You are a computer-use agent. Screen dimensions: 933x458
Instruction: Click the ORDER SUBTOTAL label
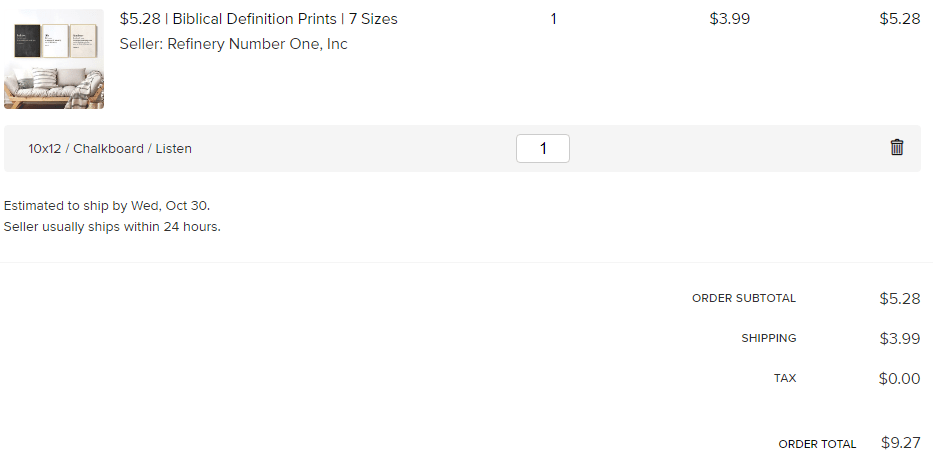pos(744,299)
